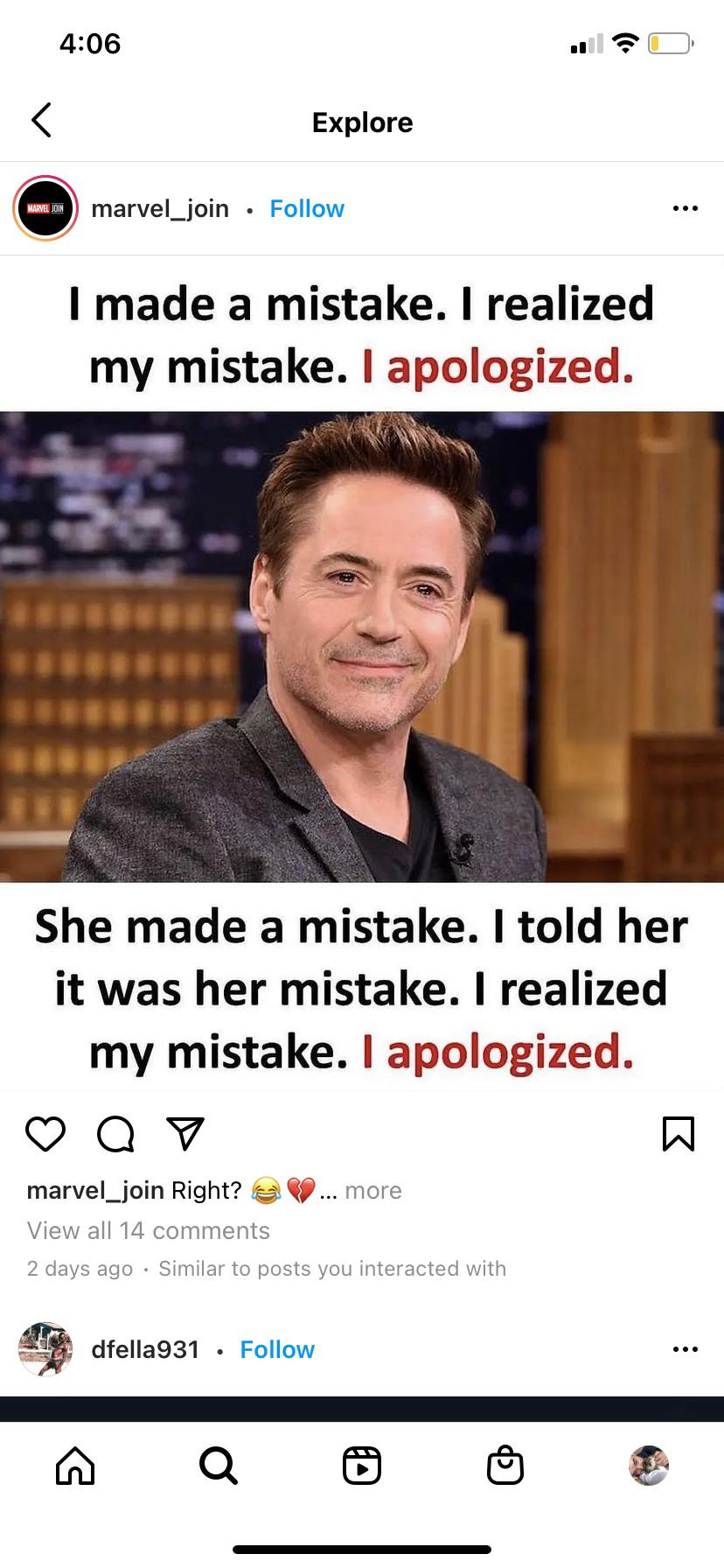Open comments using the speech bubble icon
The image size is (724, 1568).
115,1133
